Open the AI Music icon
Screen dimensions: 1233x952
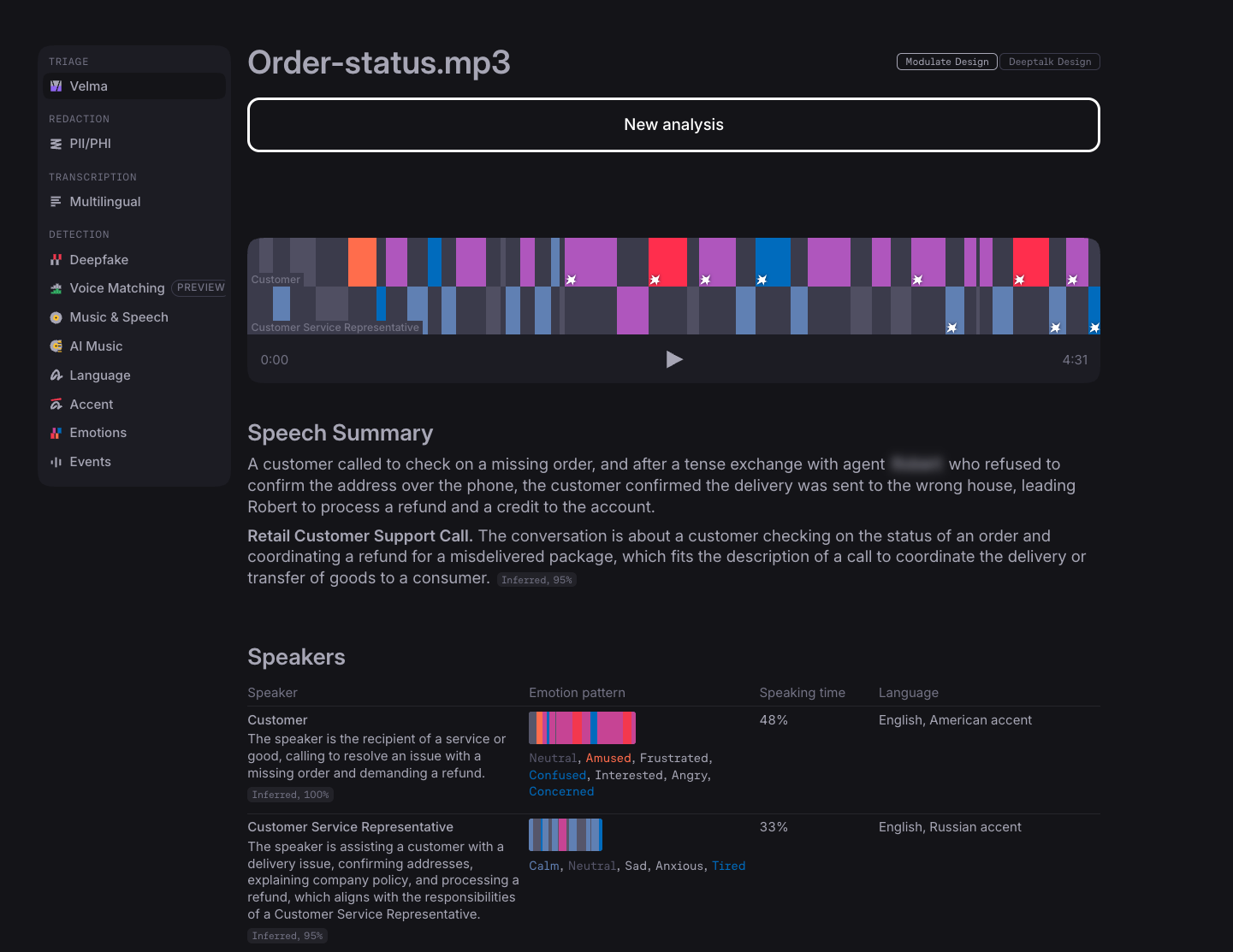[x=56, y=346]
